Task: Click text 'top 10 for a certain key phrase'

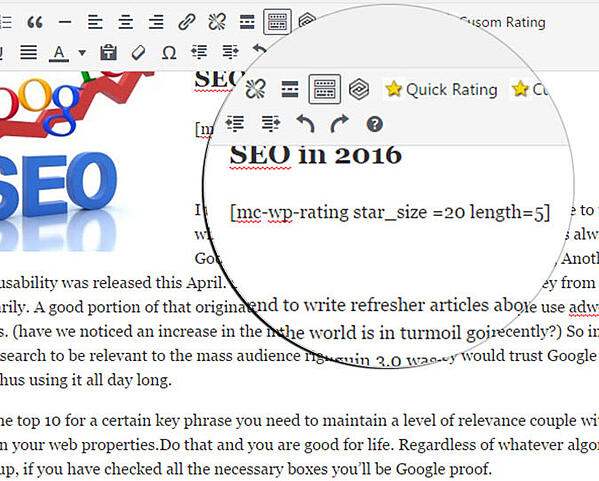Action: pyautogui.click(x=122, y=421)
